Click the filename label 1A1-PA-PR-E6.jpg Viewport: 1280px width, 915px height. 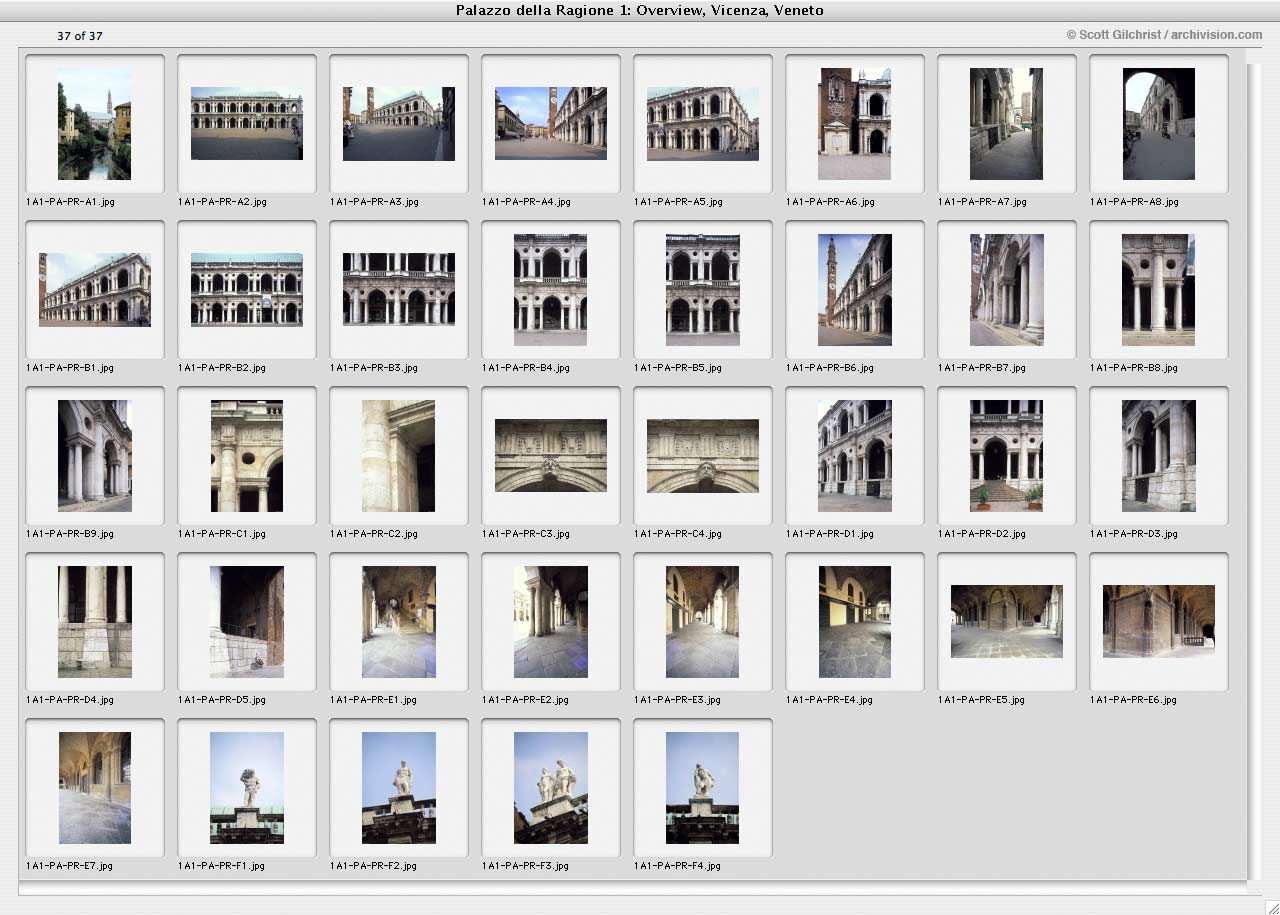coord(1134,700)
